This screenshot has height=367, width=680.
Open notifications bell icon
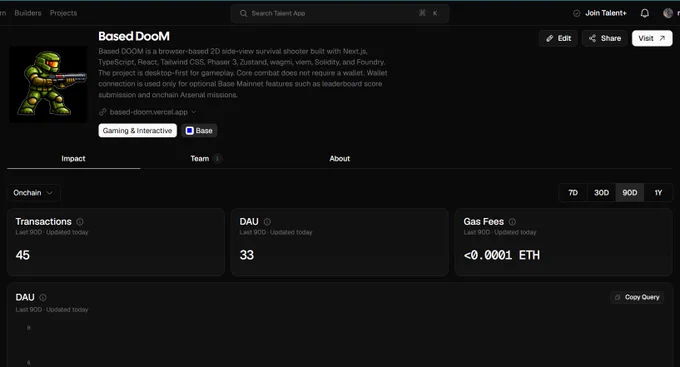(x=645, y=13)
